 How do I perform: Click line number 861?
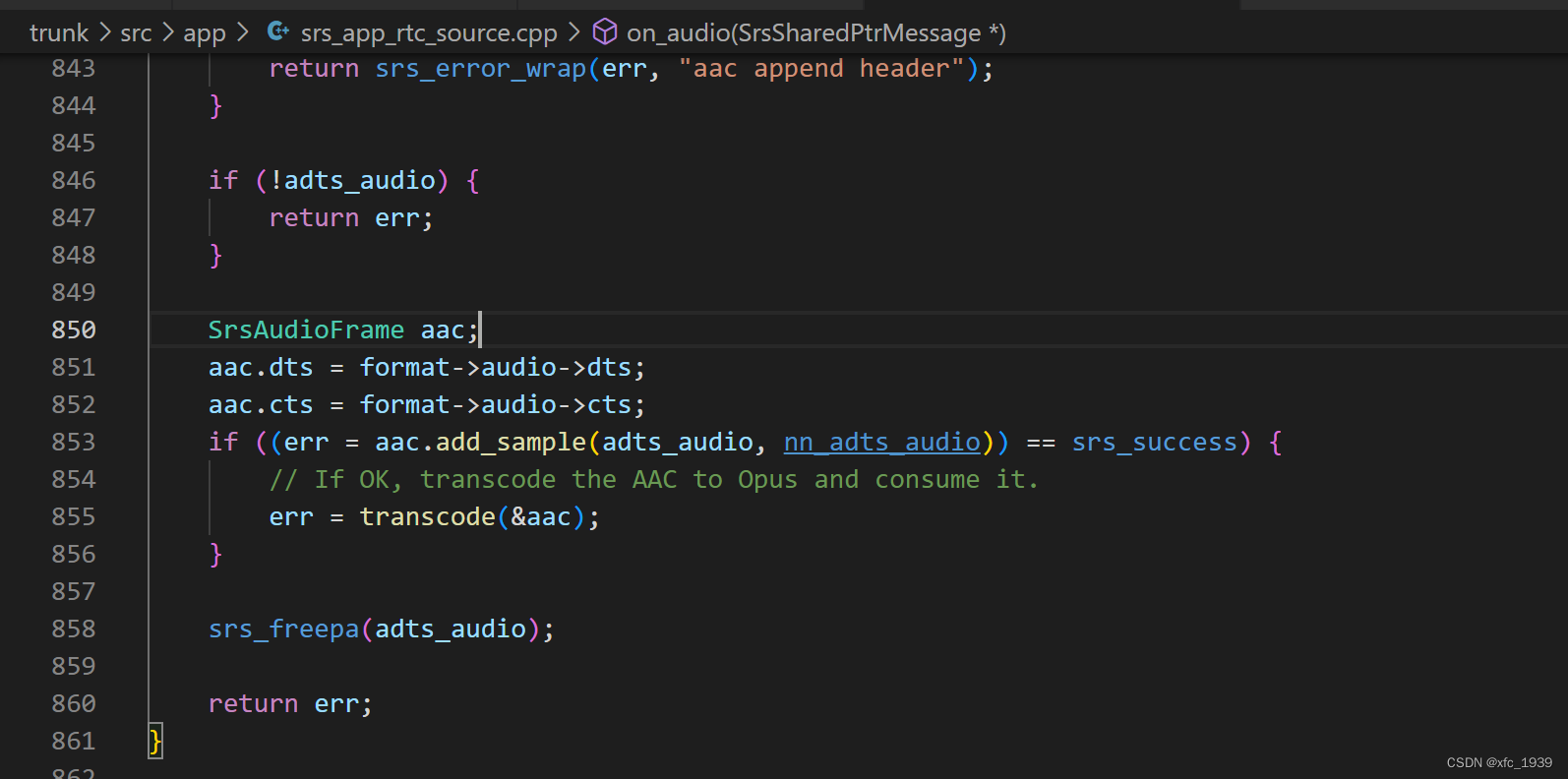click(74, 741)
